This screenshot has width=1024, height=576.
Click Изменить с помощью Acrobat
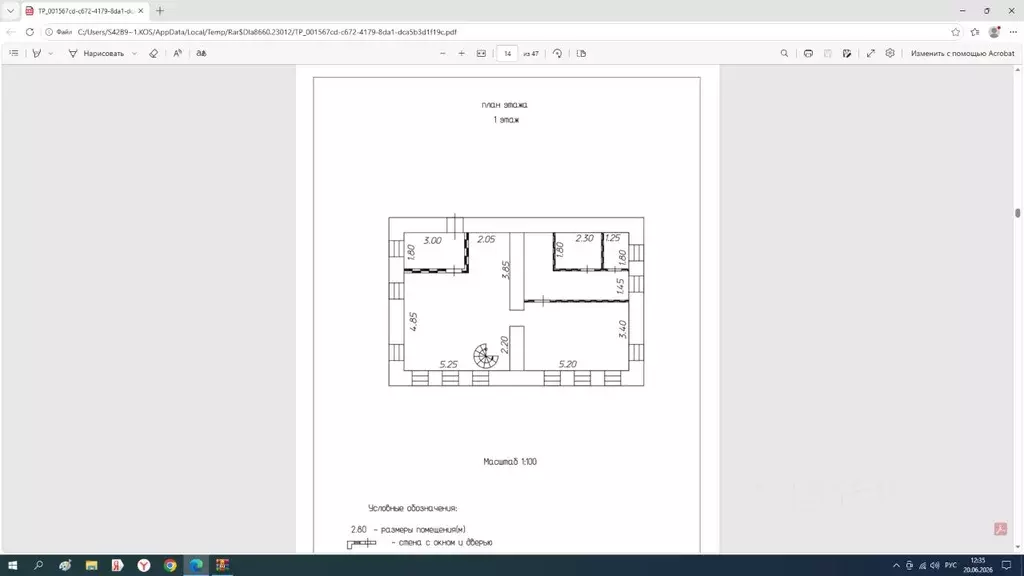pos(963,54)
